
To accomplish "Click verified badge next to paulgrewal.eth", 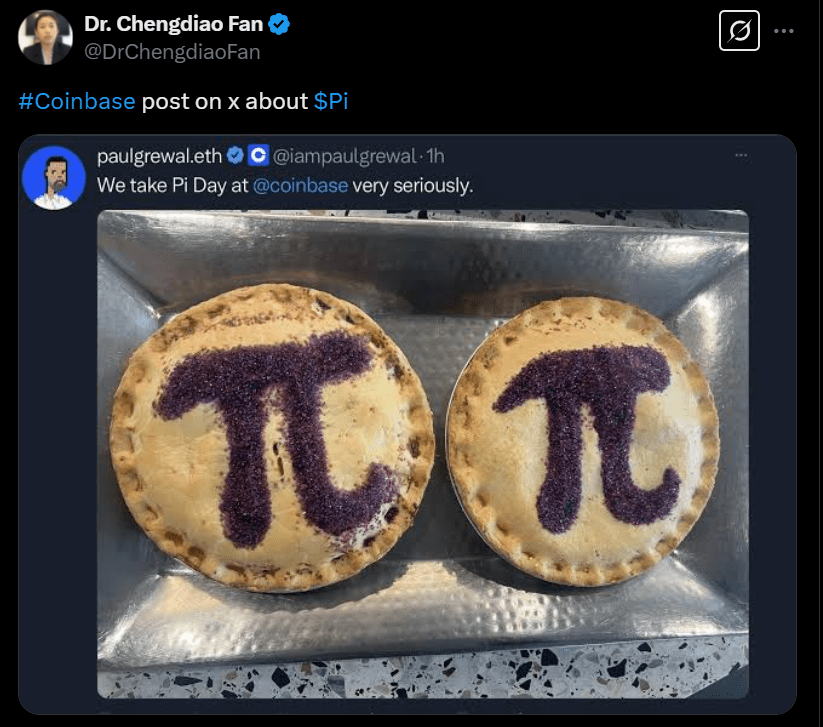I will tap(235, 156).
